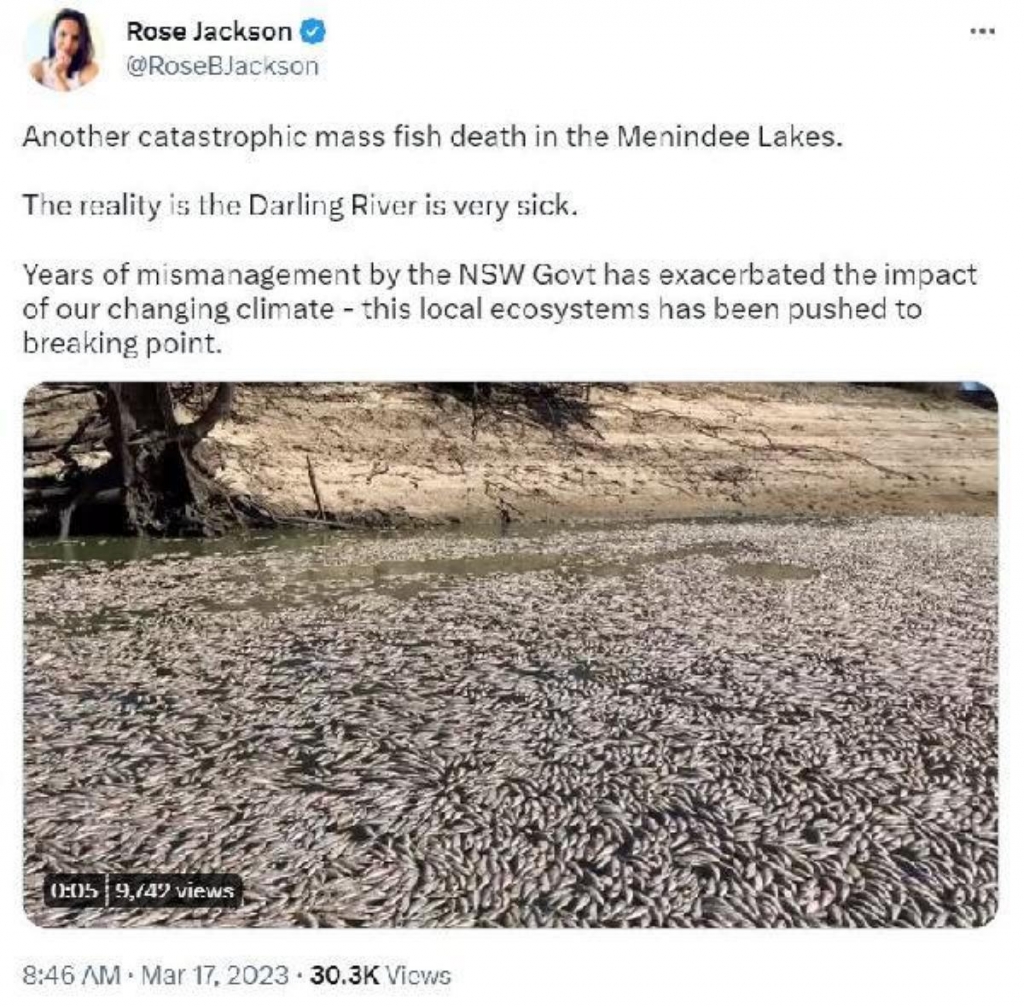1024x1007 pixels.
Task: Click the word catastrophic in first sentence
Action: tap(222, 137)
